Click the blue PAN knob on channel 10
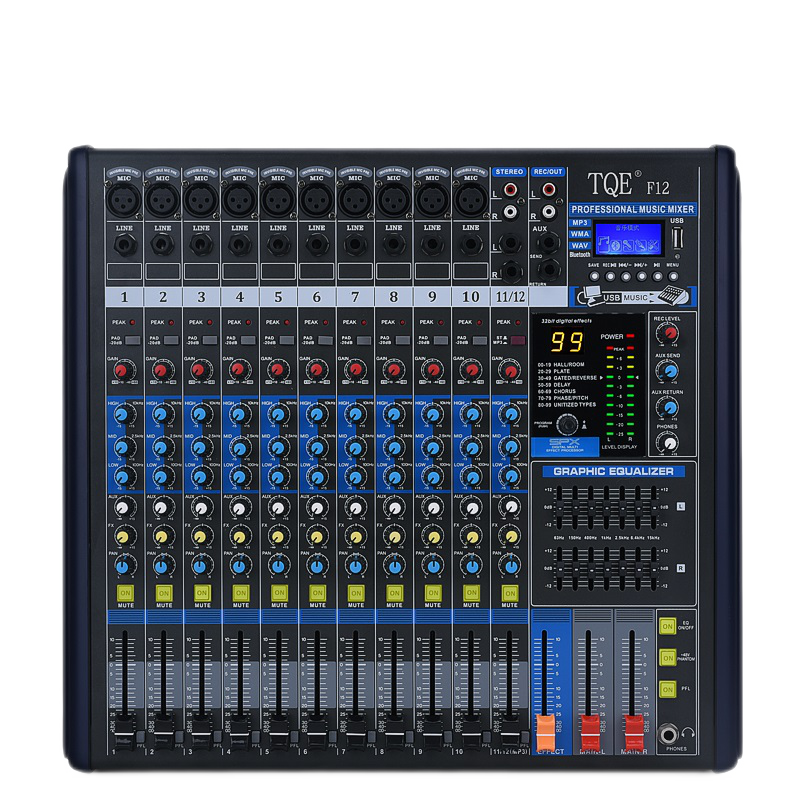 point(471,566)
